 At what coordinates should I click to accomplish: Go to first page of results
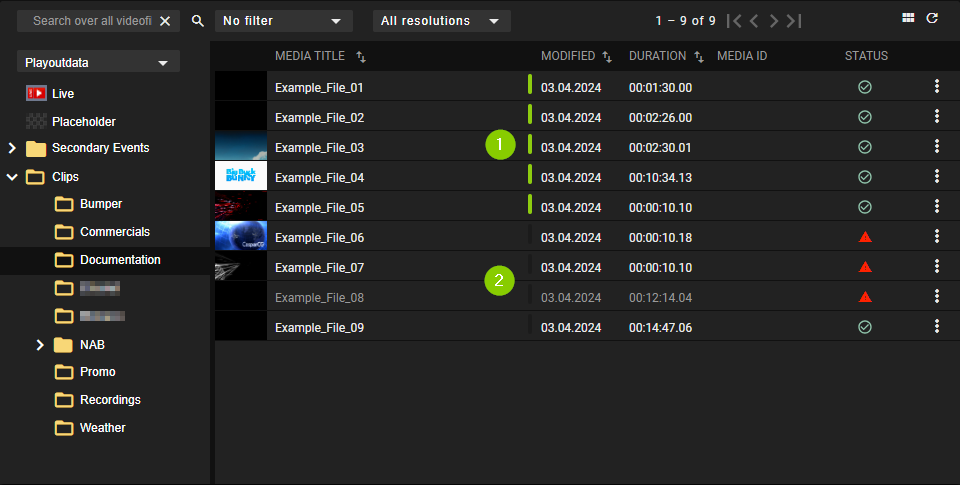[x=735, y=21]
